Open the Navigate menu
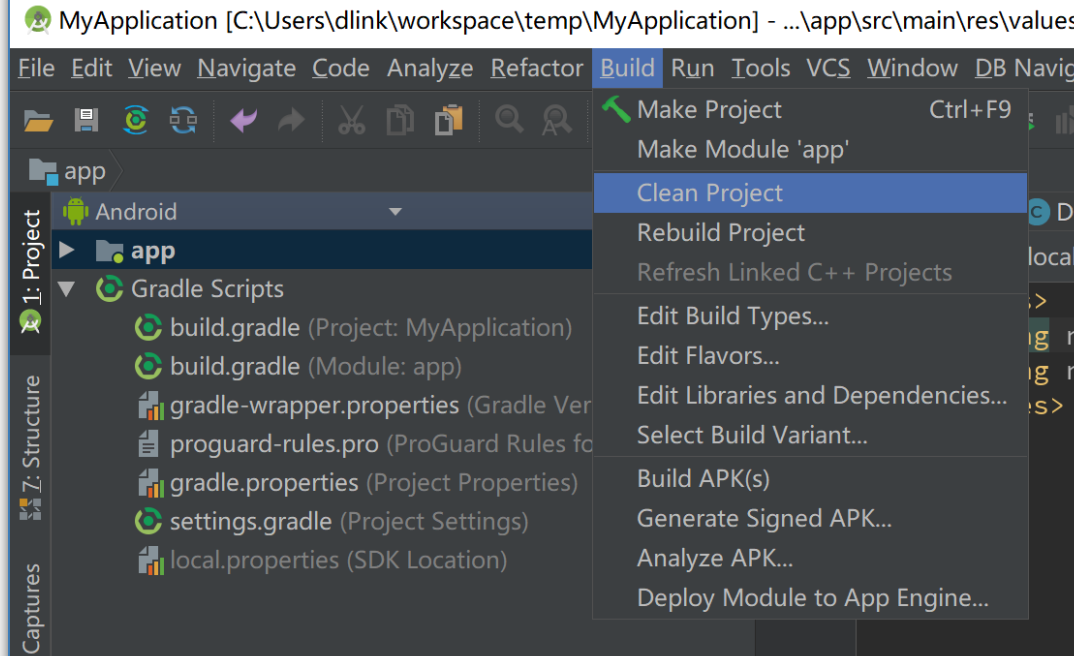This screenshot has width=1074, height=656. (x=247, y=68)
